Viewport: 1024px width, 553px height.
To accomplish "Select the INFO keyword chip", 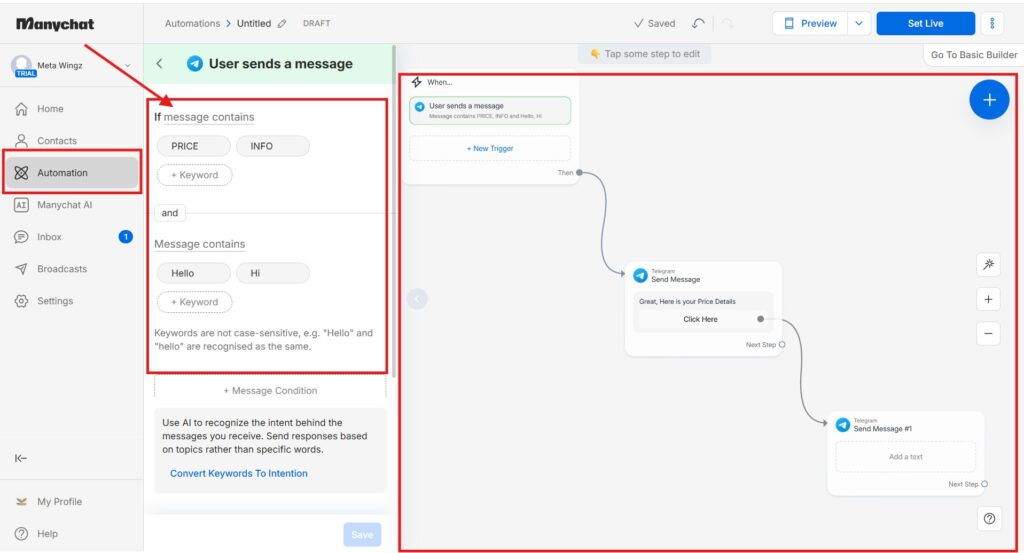I will (x=273, y=146).
